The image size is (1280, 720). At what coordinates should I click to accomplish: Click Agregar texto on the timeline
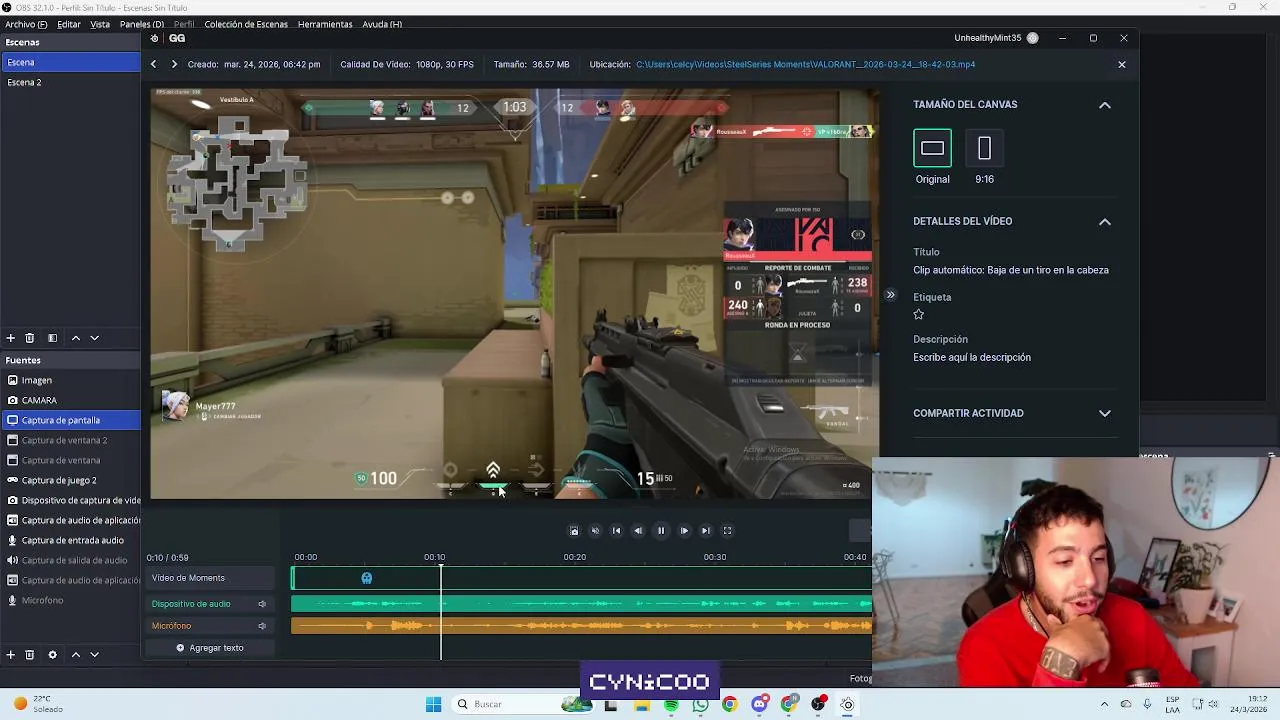point(210,648)
